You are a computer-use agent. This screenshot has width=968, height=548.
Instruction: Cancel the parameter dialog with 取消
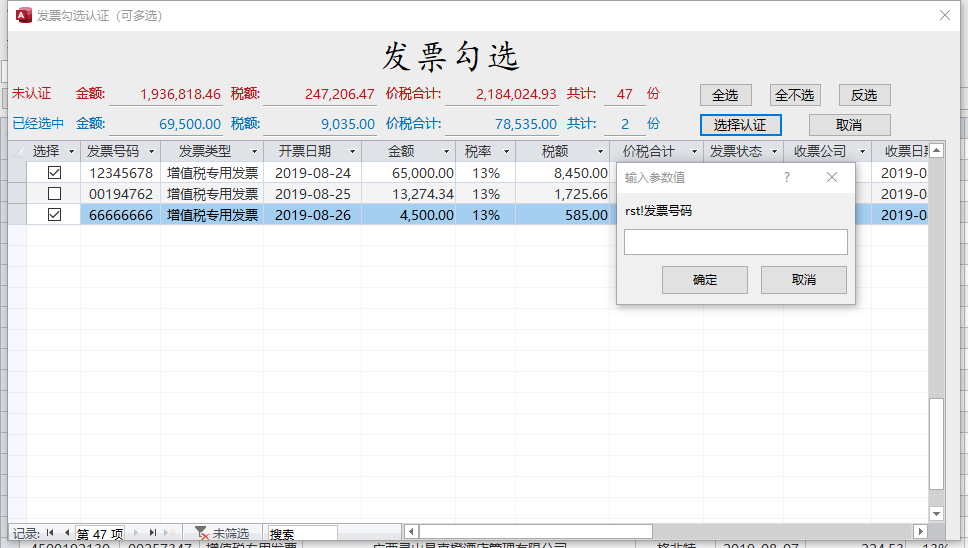coord(804,280)
